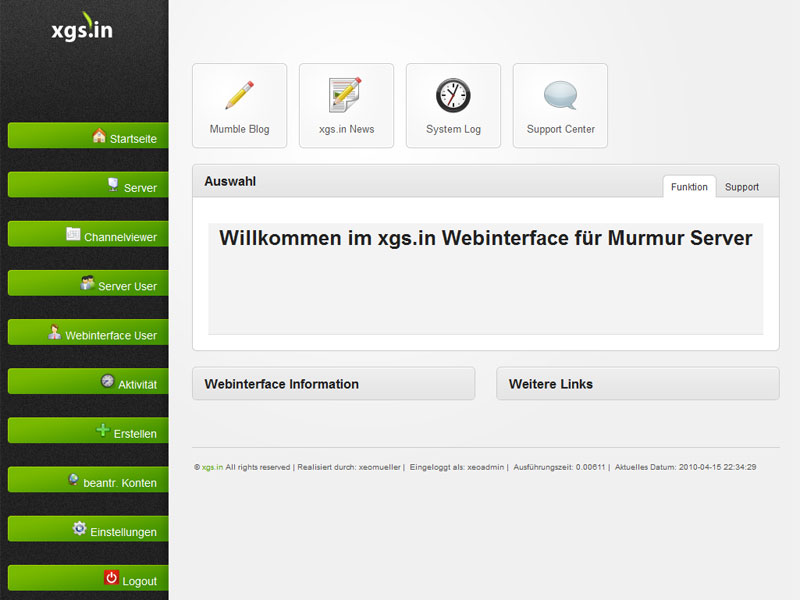Click the Webinterface User person icon
The width and height of the screenshot is (800, 600).
point(56,333)
